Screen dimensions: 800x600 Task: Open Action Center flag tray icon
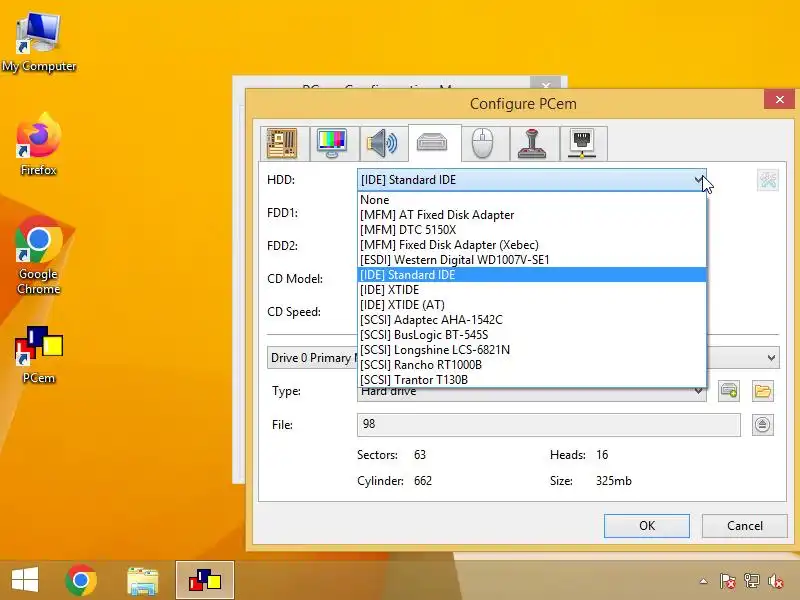pos(728,581)
